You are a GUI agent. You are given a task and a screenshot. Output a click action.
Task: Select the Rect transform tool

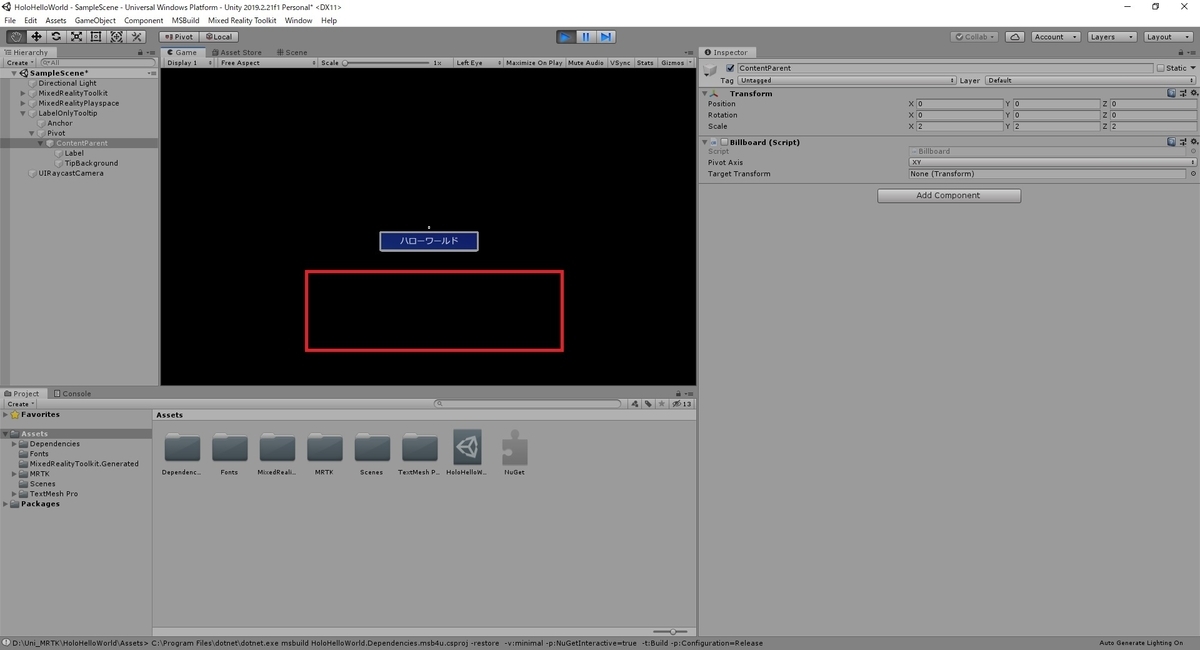pyautogui.click(x=96, y=37)
